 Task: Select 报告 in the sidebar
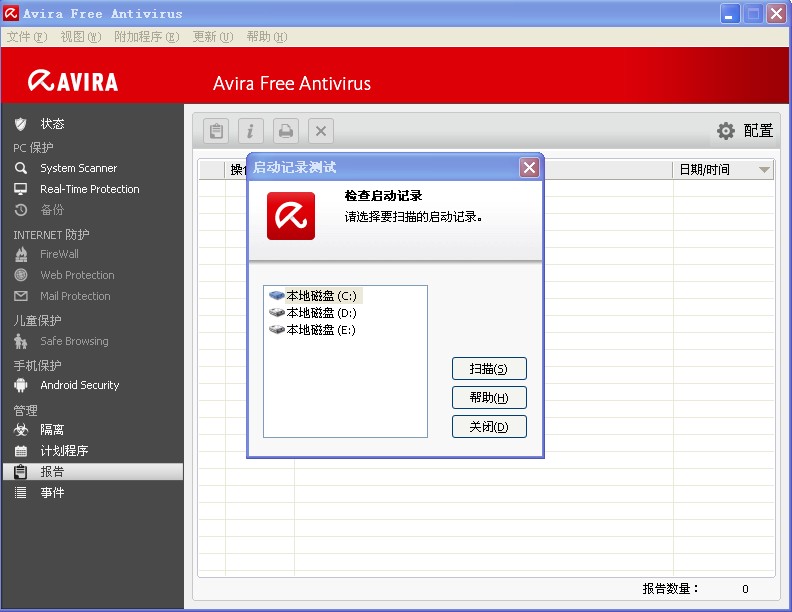[x=92, y=472]
